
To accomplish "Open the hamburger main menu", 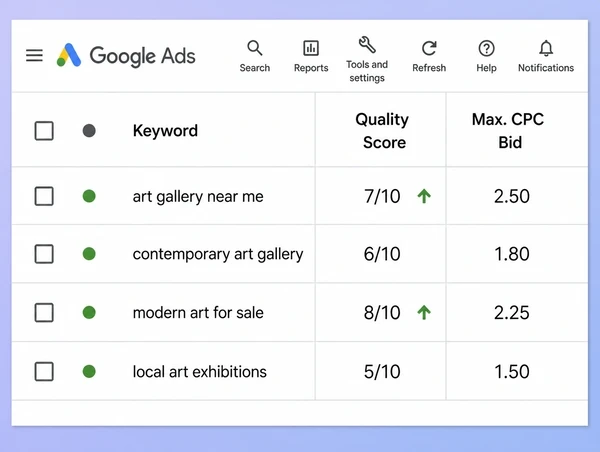I will 34,55.
